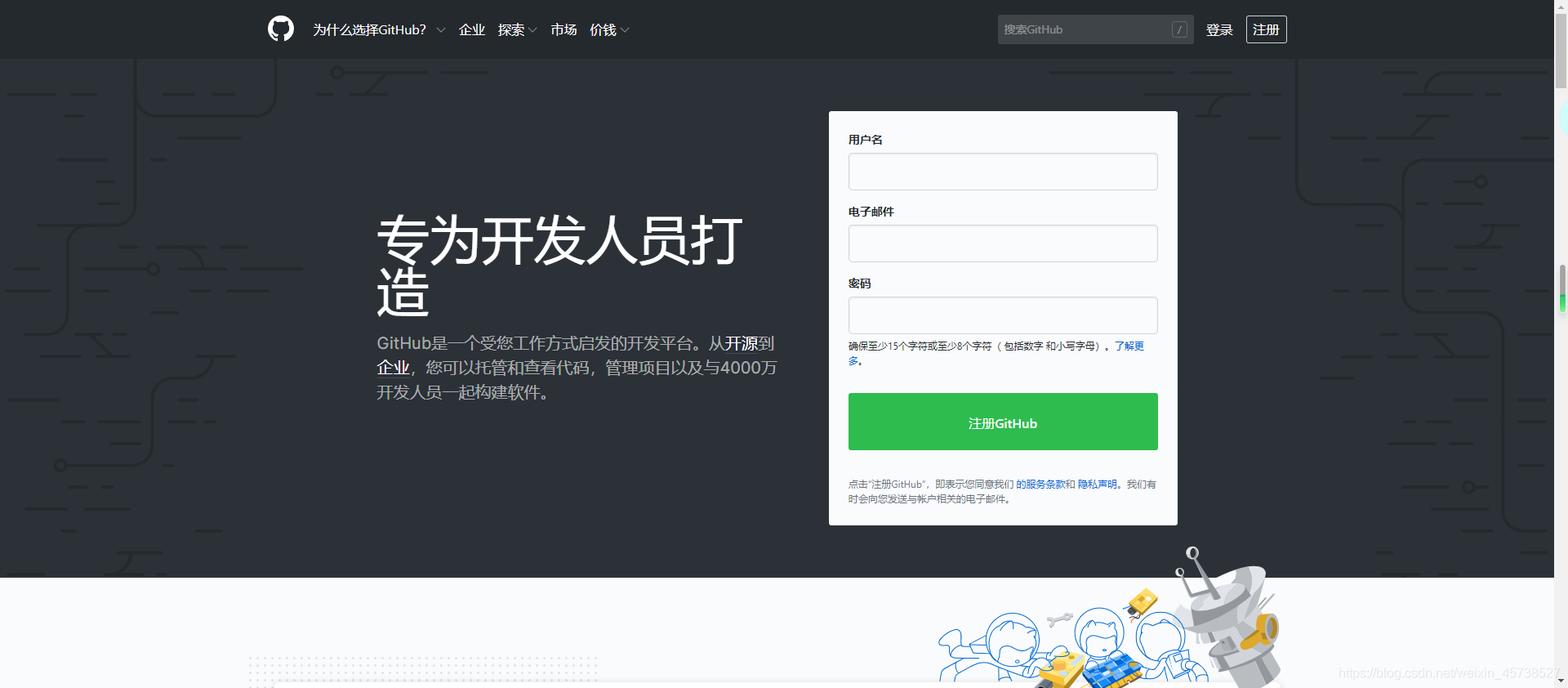Click the Octocat astronauts illustration
1568x688 pixels.
[1109, 619]
